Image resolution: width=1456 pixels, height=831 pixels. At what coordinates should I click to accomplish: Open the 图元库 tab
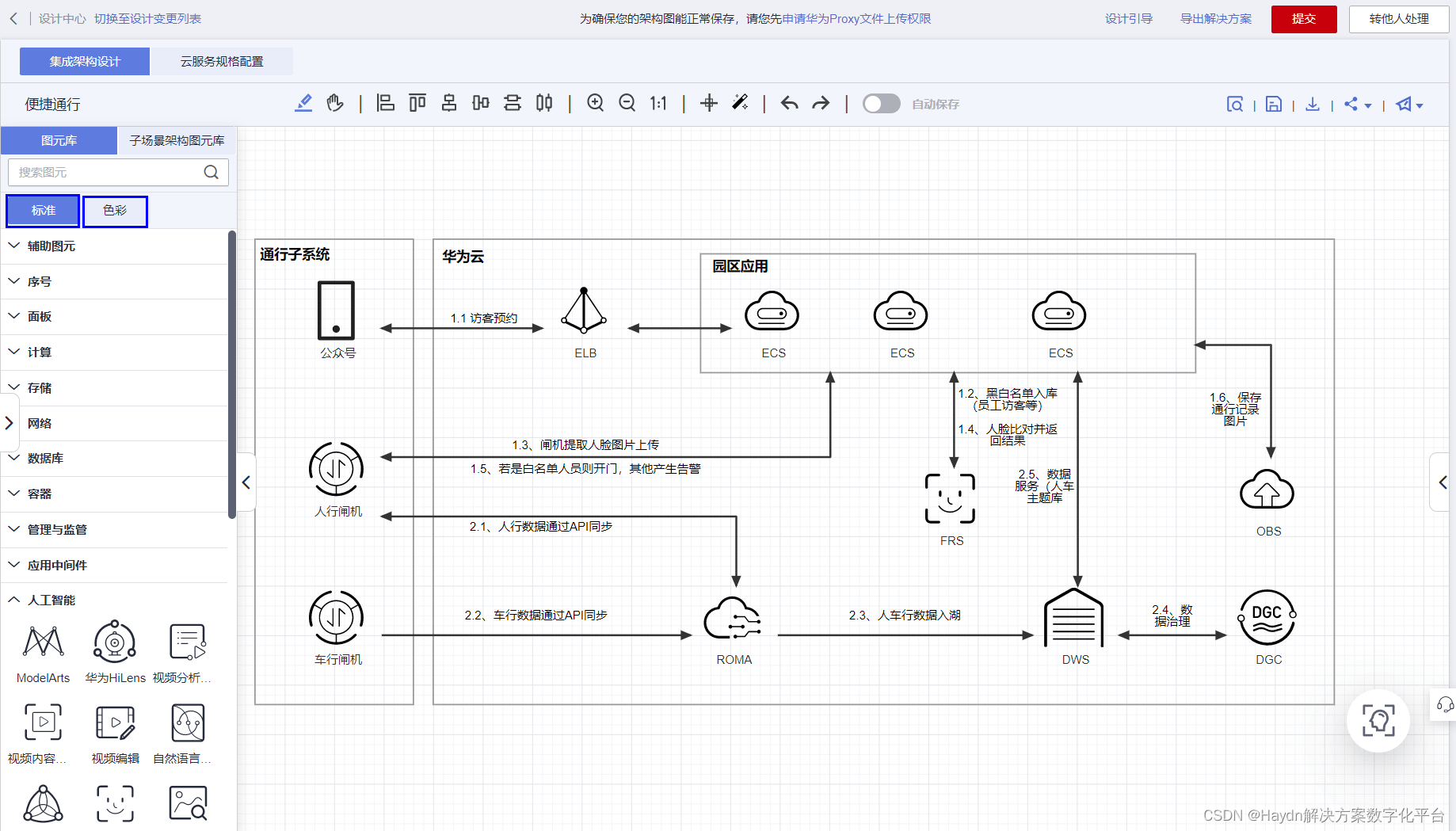(59, 140)
